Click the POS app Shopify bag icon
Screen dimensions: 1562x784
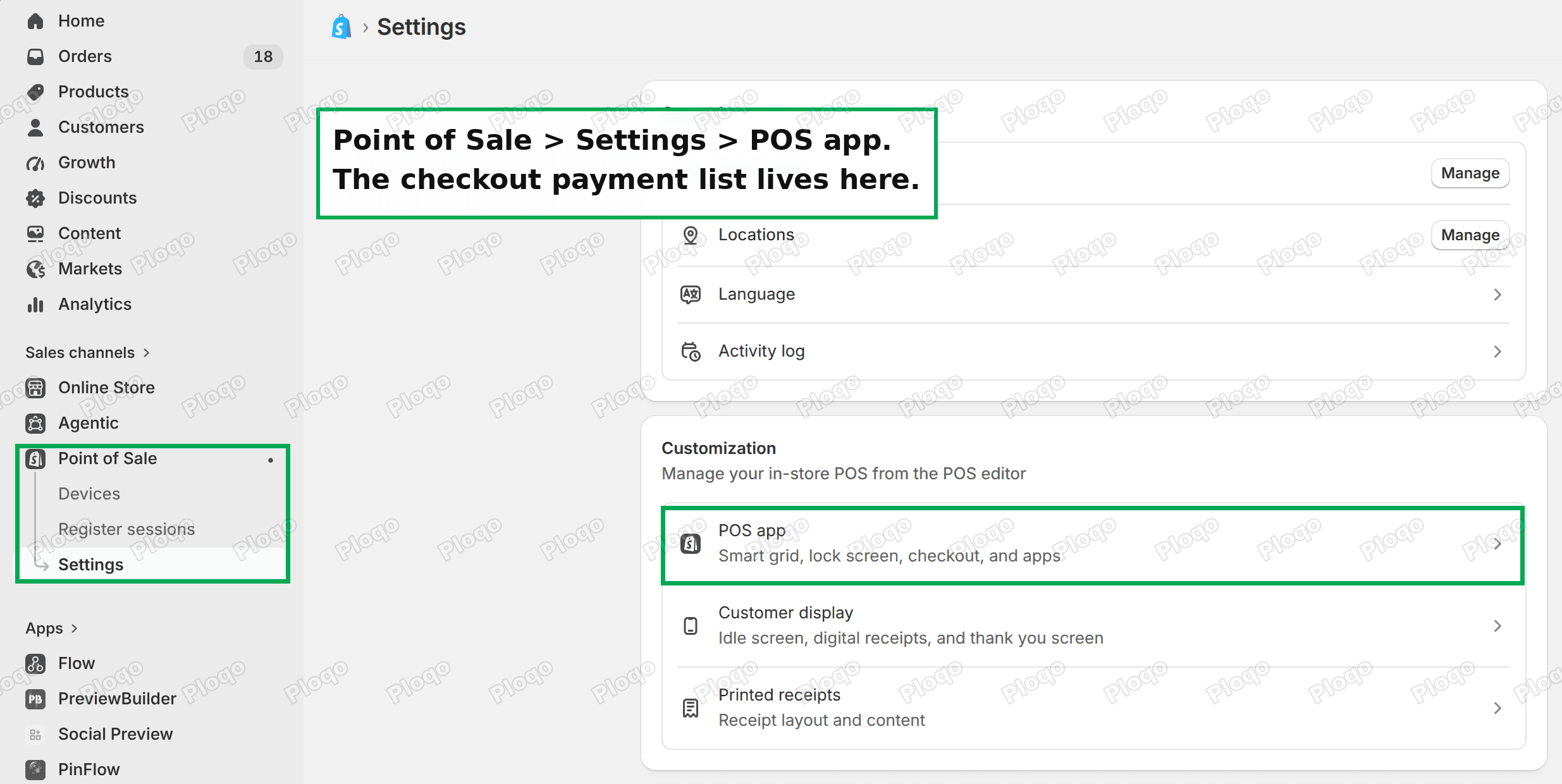(x=691, y=543)
